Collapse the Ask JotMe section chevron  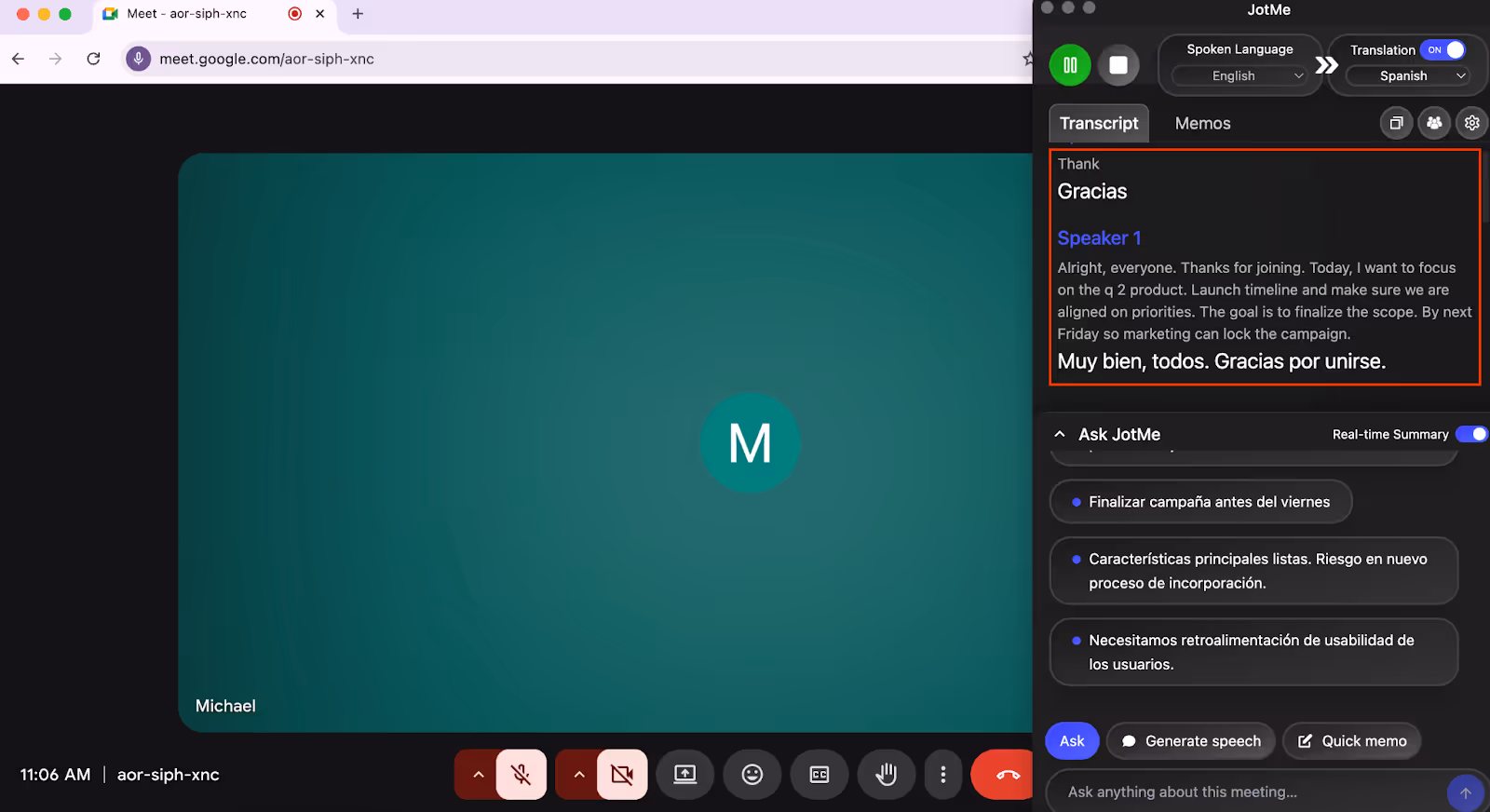[x=1060, y=434]
